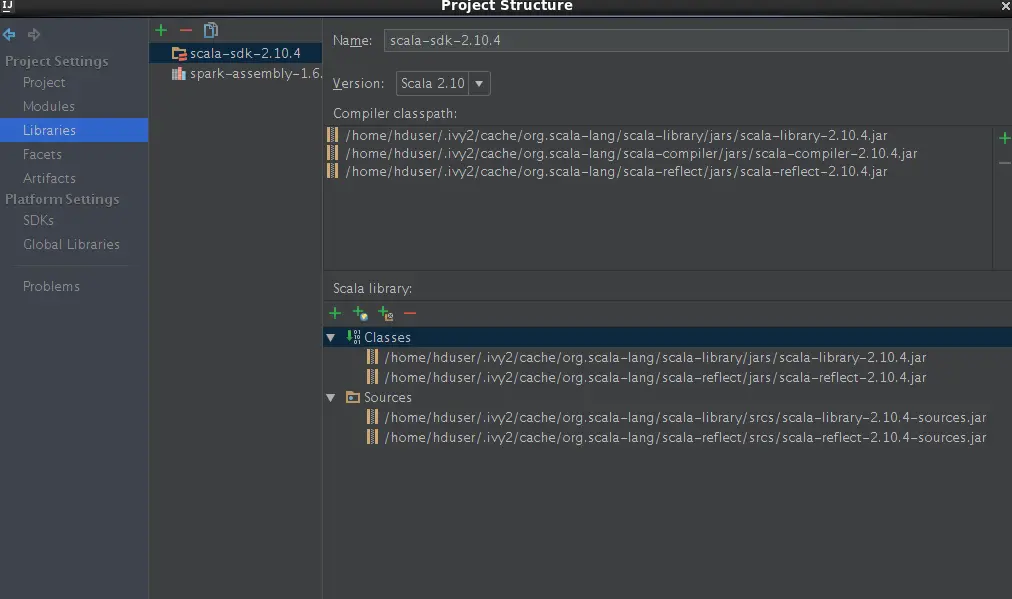This screenshot has width=1012, height=599.
Task: Open the SDKs platform settings page
Action: [38, 220]
